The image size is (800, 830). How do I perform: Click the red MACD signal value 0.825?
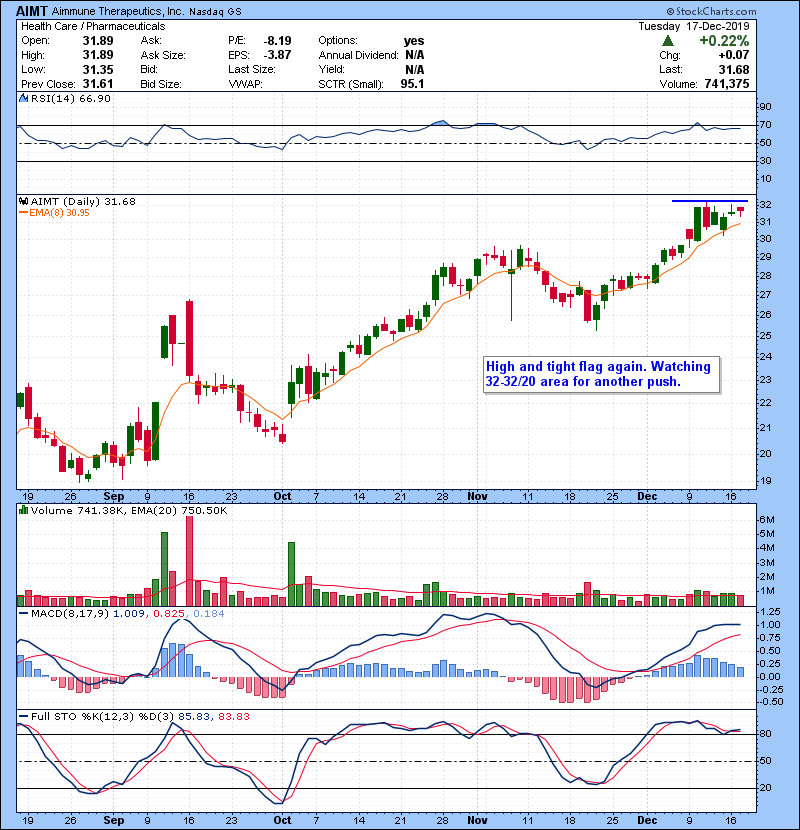click(x=169, y=614)
